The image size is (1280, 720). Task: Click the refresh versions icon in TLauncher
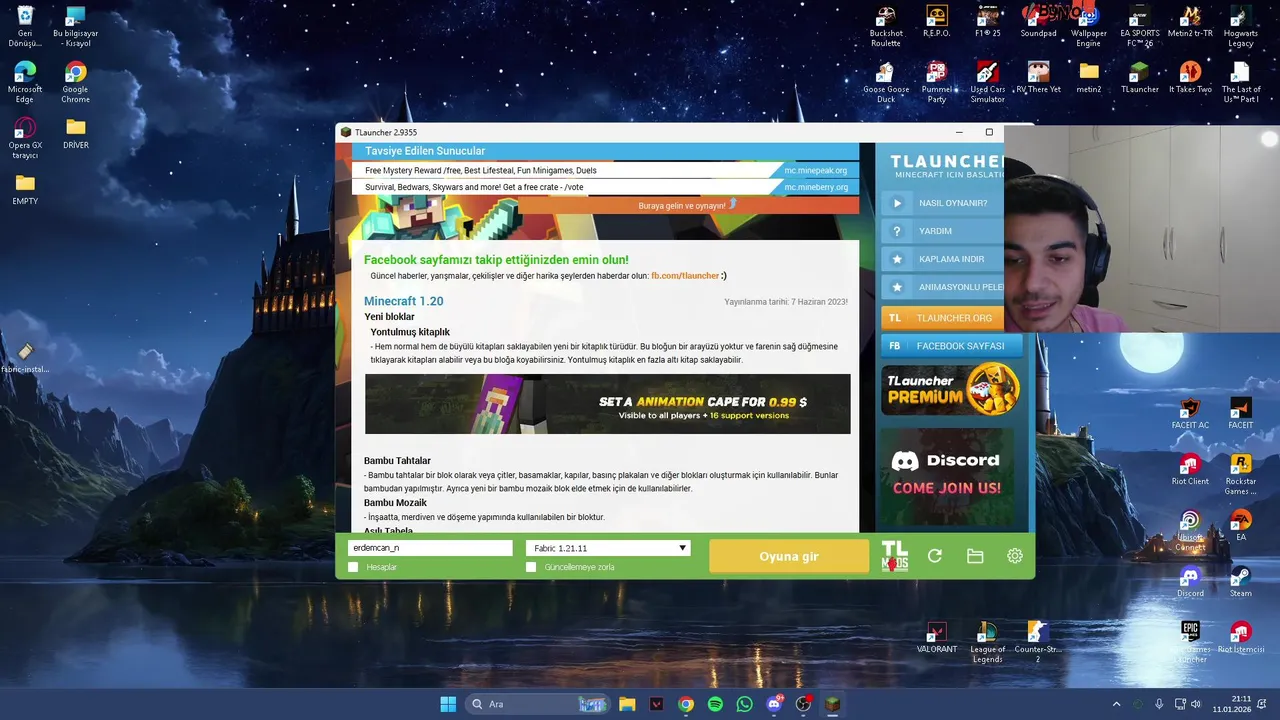tap(935, 556)
